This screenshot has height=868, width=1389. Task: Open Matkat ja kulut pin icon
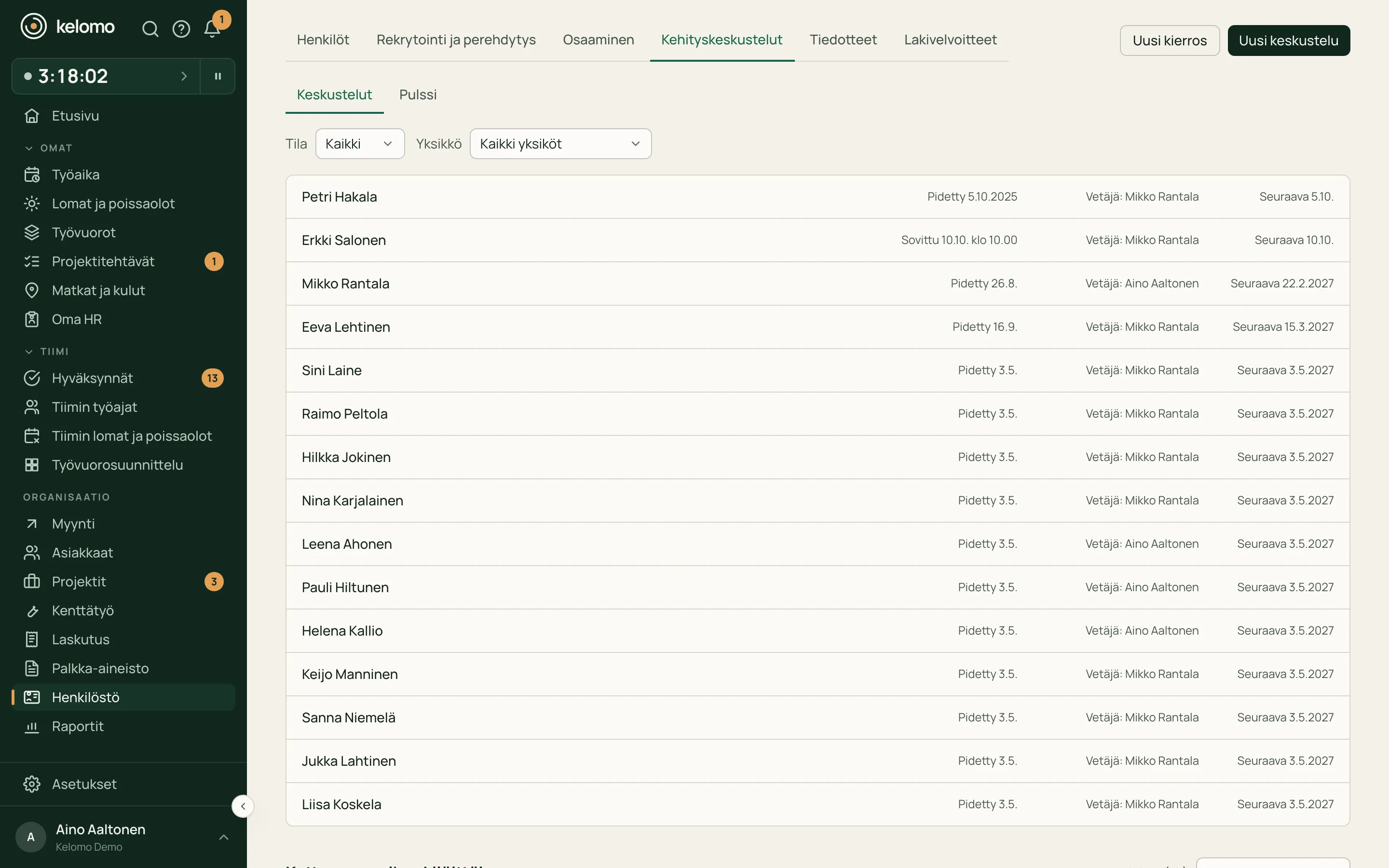click(32, 290)
